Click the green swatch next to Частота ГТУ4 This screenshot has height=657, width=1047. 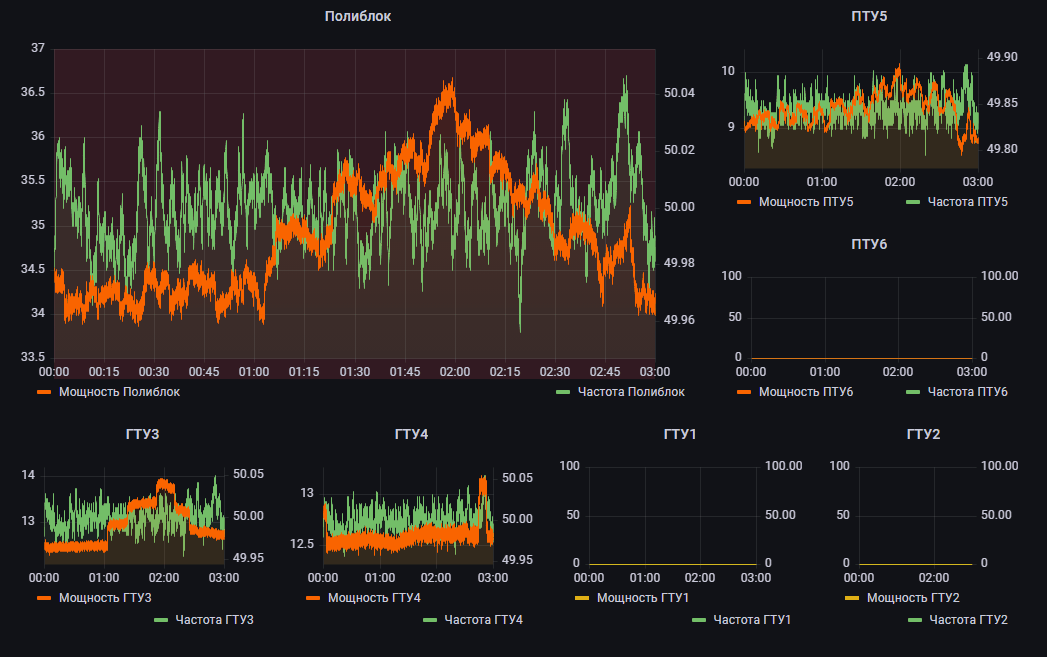click(430, 620)
